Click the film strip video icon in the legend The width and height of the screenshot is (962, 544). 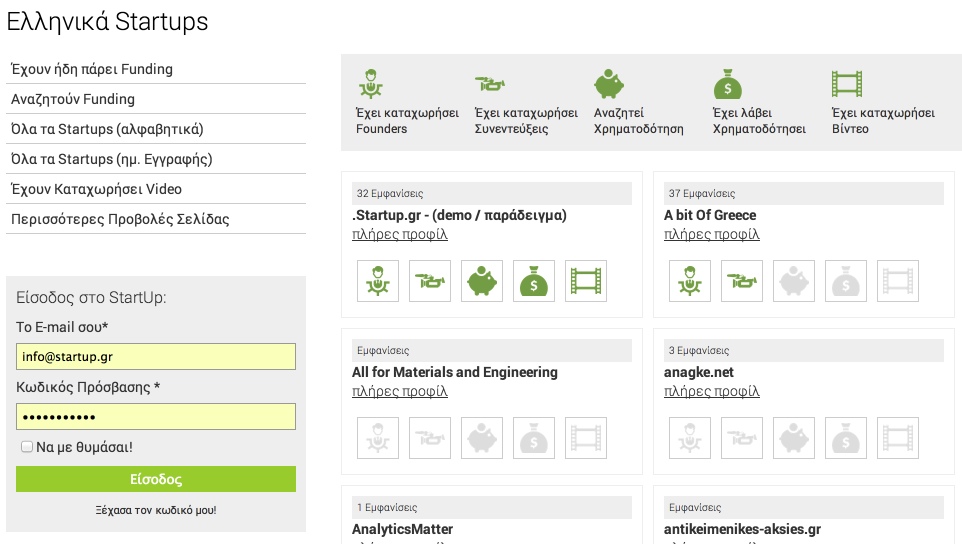click(x=847, y=84)
